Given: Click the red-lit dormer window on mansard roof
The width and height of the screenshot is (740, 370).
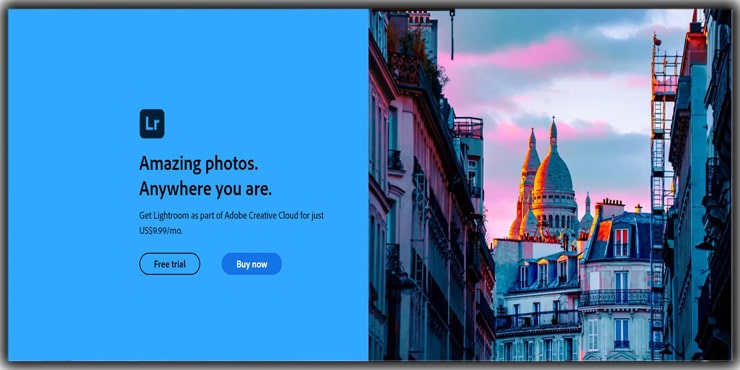Looking at the screenshot, I should click(x=621, y=242).
